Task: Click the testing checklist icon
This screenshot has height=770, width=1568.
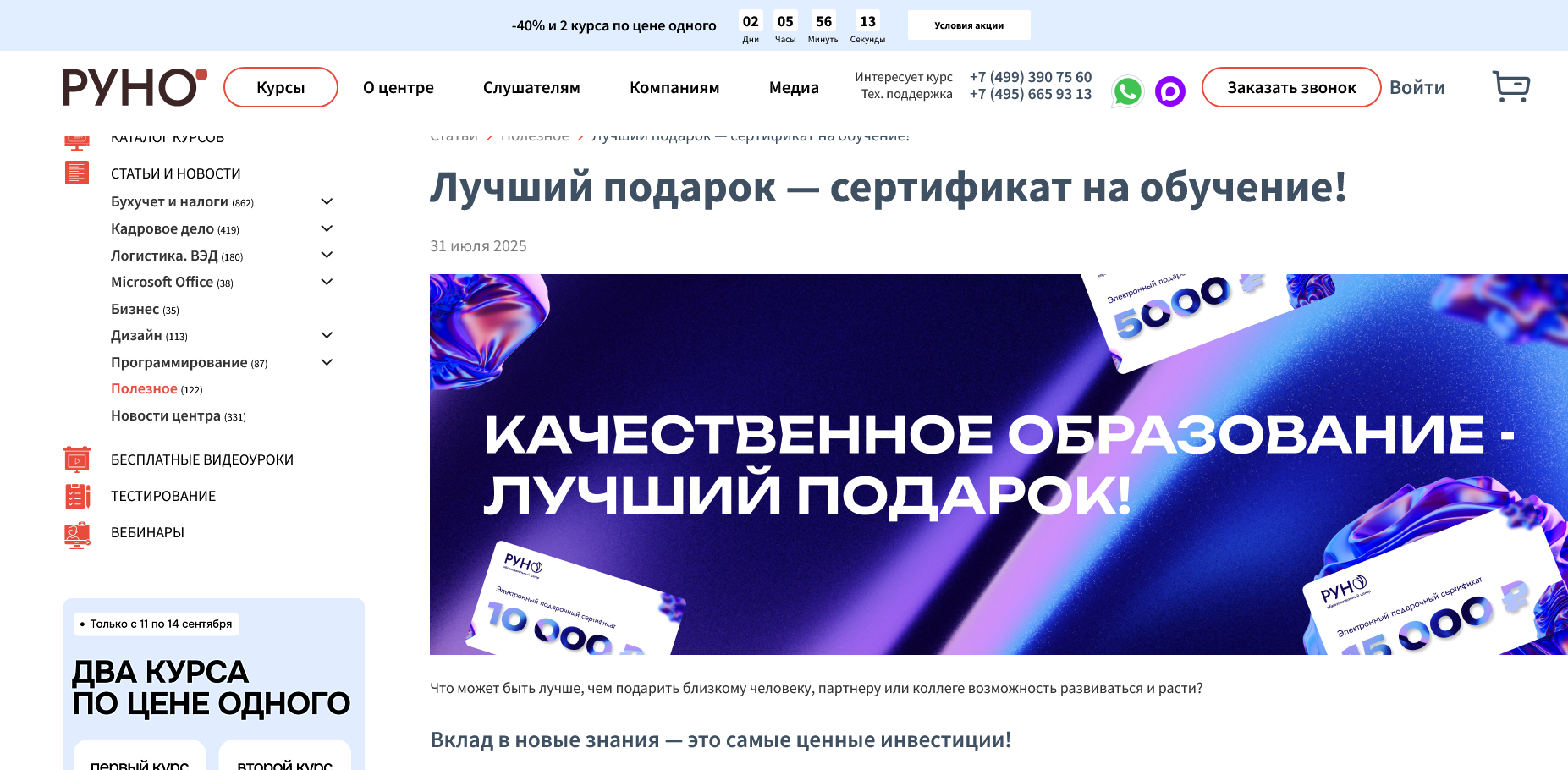Action: pos(77,496)
